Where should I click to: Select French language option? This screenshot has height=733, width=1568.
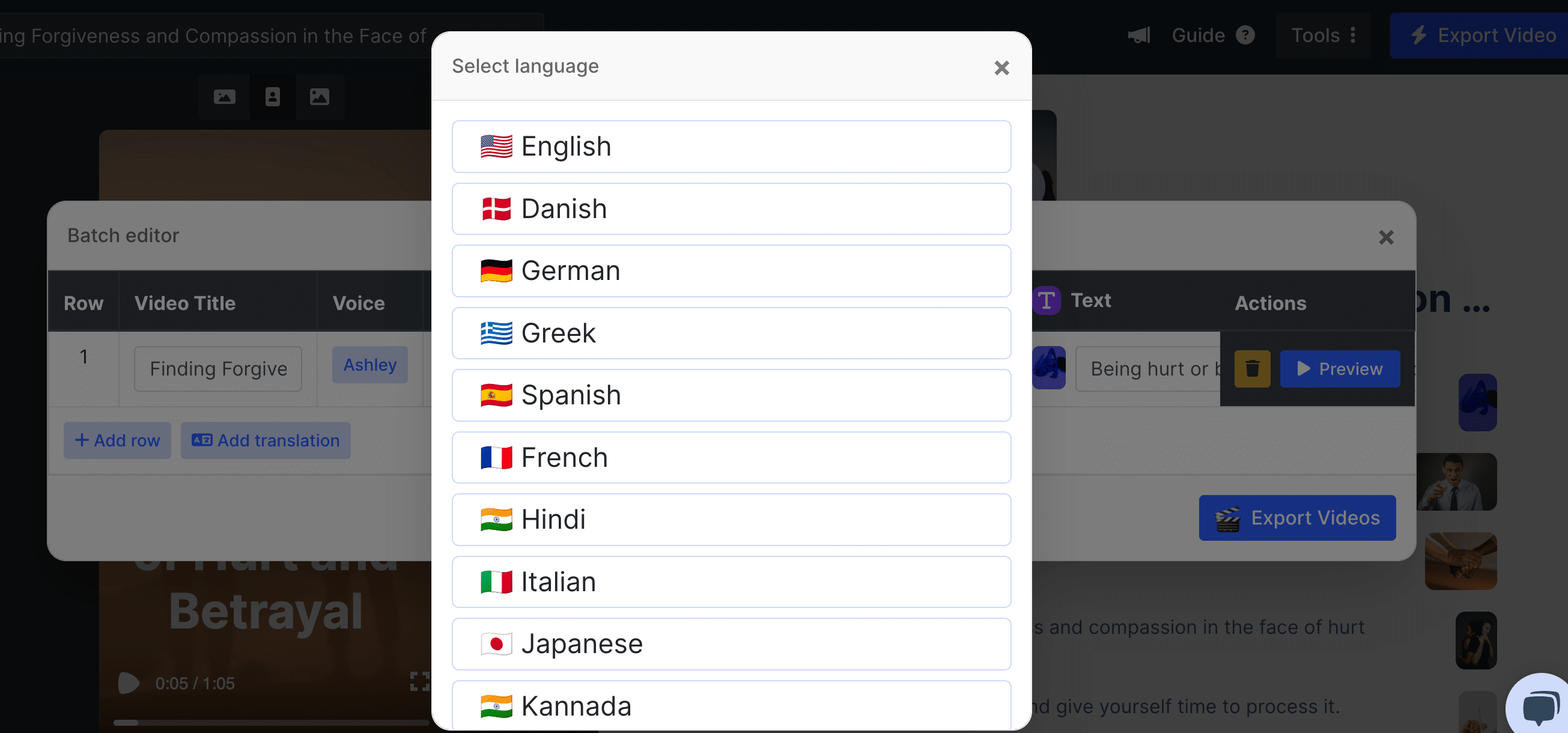pos(731,457)
